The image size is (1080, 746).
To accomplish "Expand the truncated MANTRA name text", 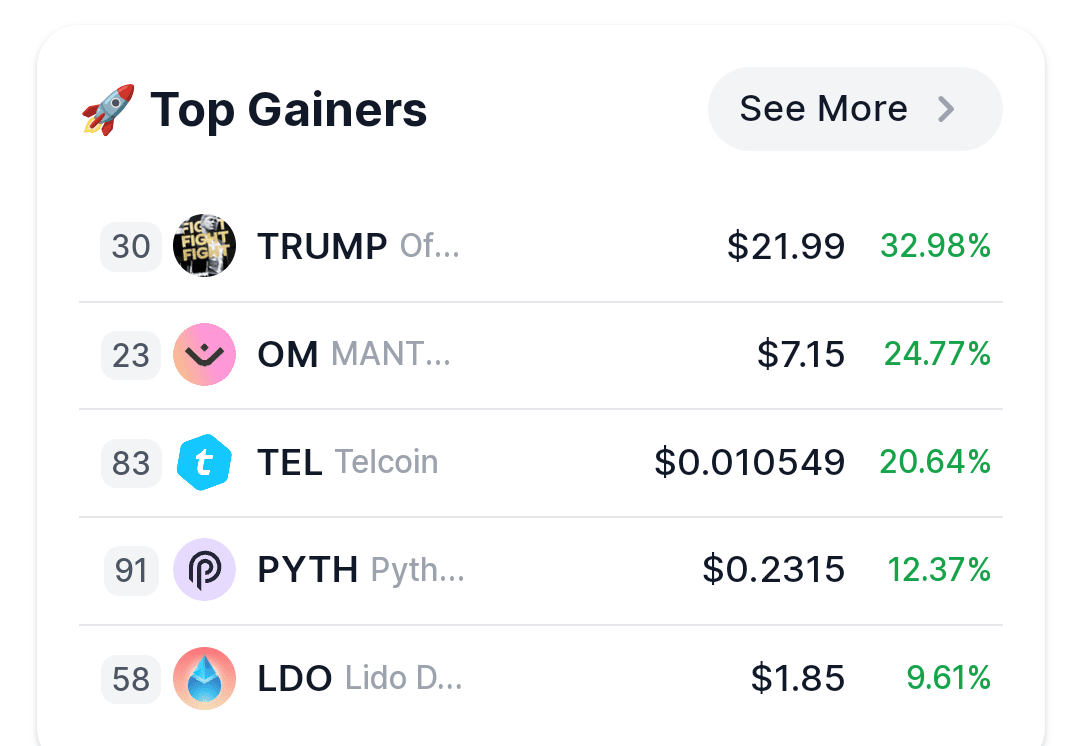I will click(x=390, y=354).
